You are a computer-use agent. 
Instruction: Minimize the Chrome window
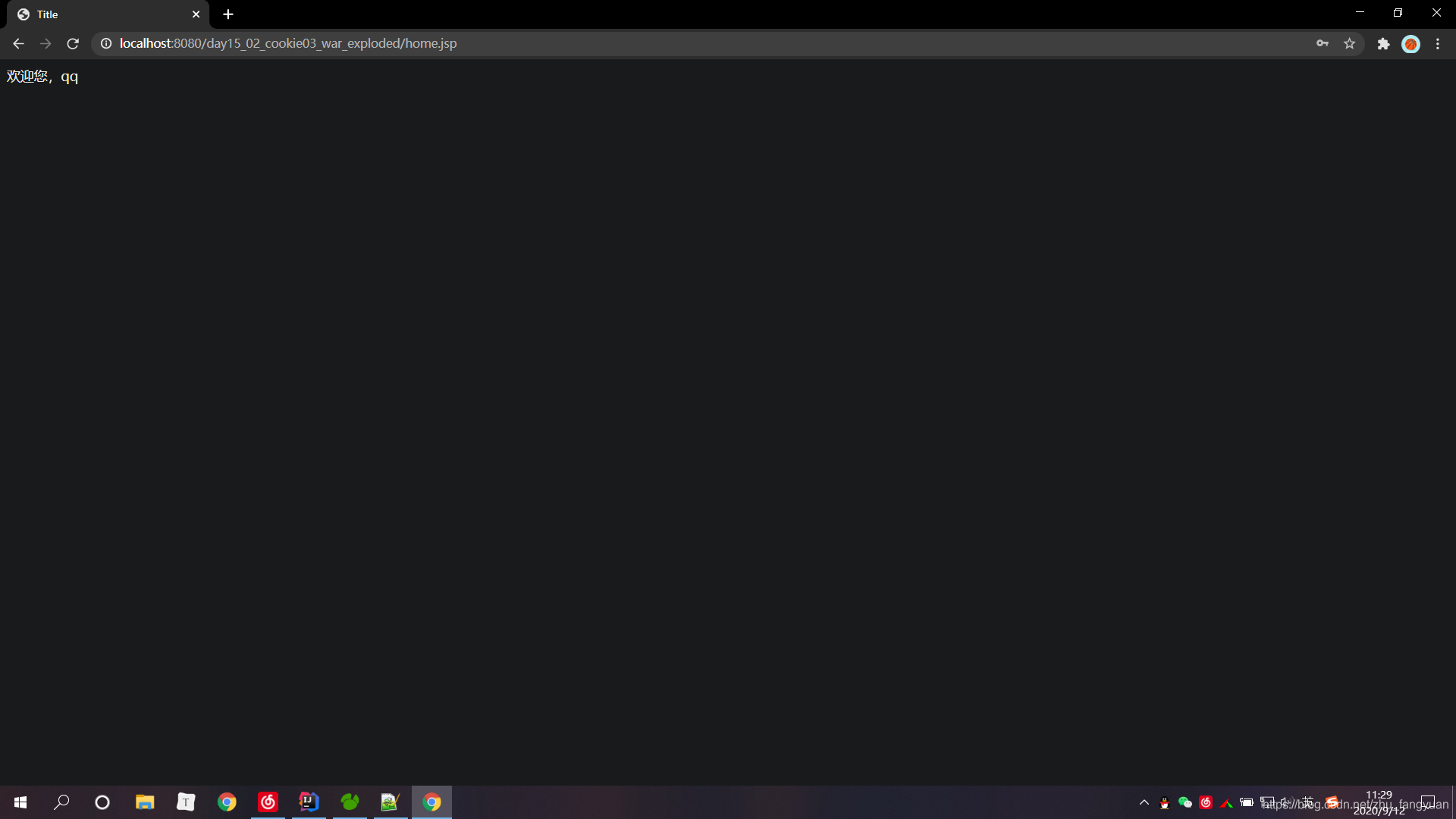1360,13
